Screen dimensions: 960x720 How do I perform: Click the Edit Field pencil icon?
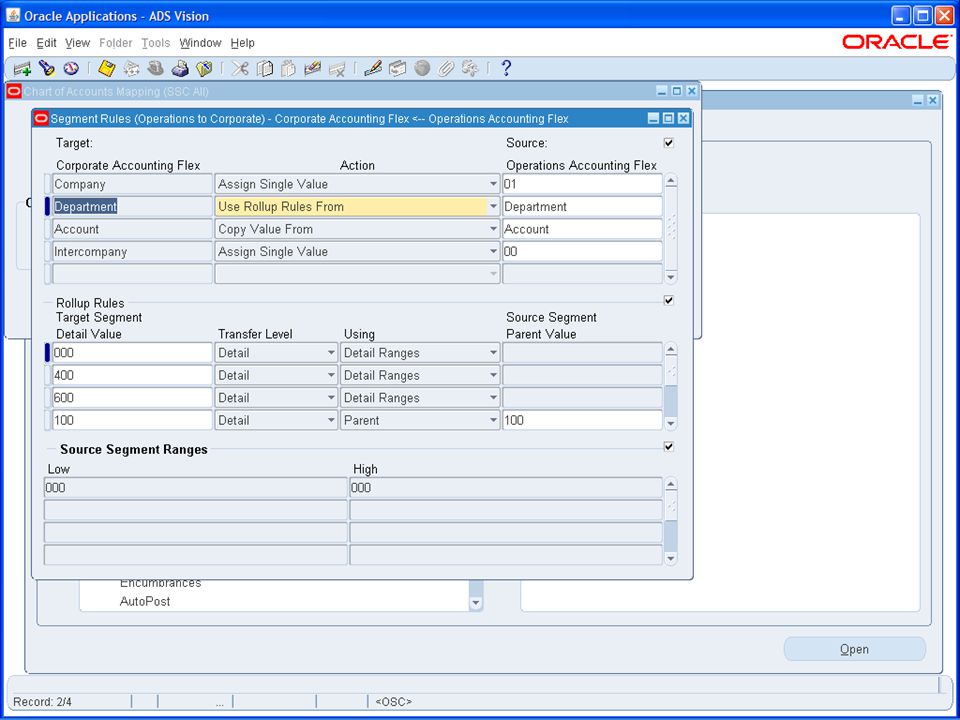click(x=373, y=68)
